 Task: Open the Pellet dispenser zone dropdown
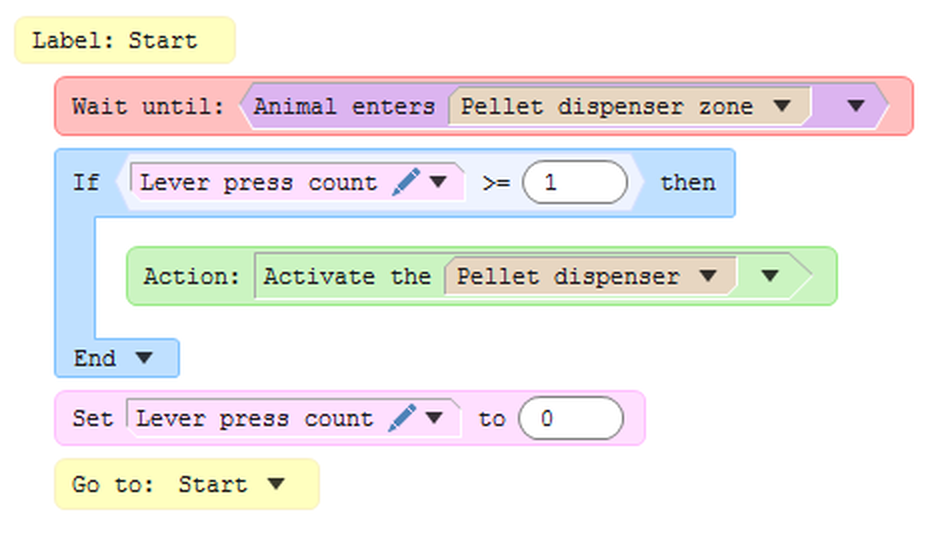[x=782, y=106]
